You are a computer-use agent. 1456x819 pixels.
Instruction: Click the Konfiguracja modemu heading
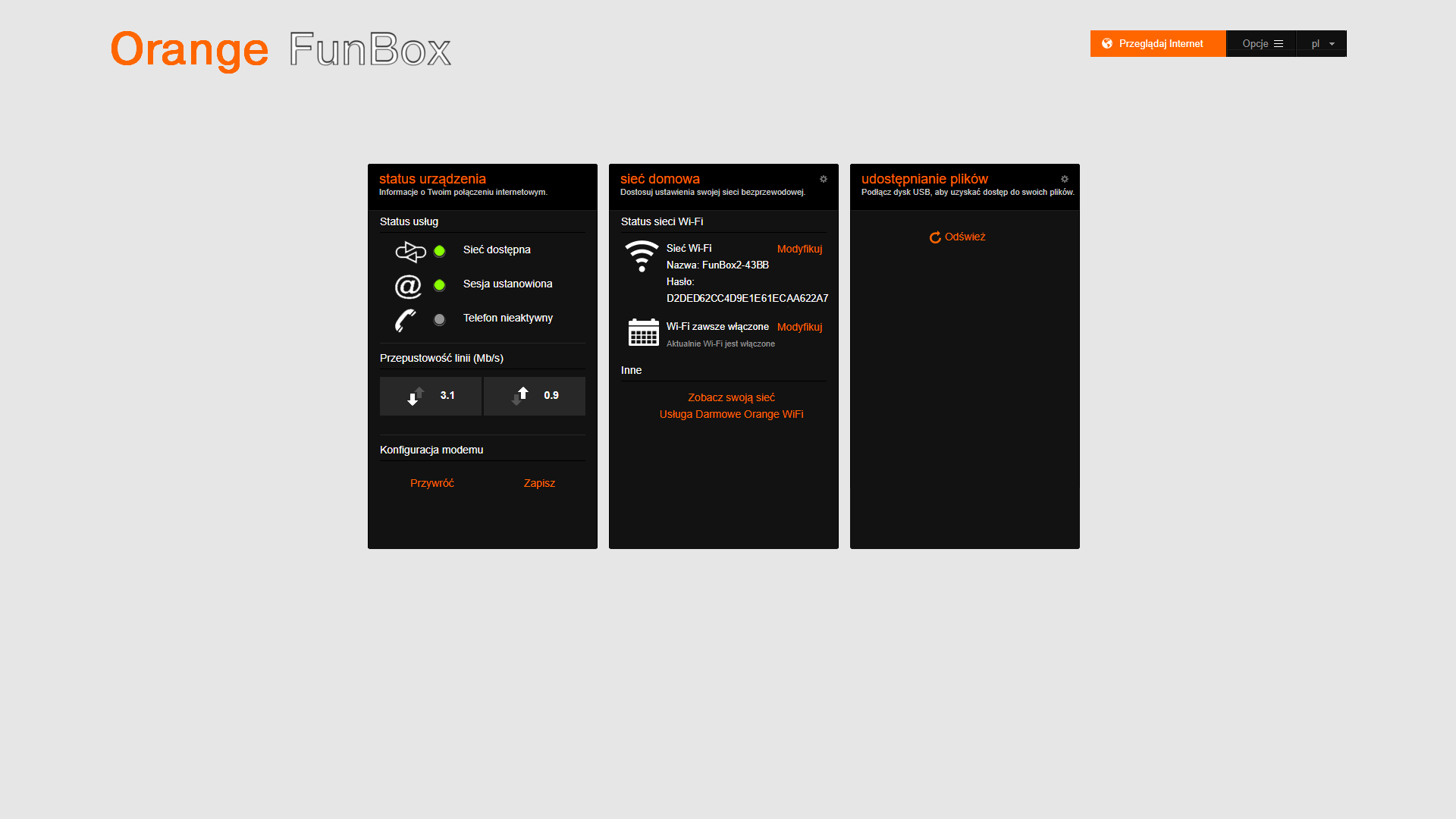tap(431, 450)
